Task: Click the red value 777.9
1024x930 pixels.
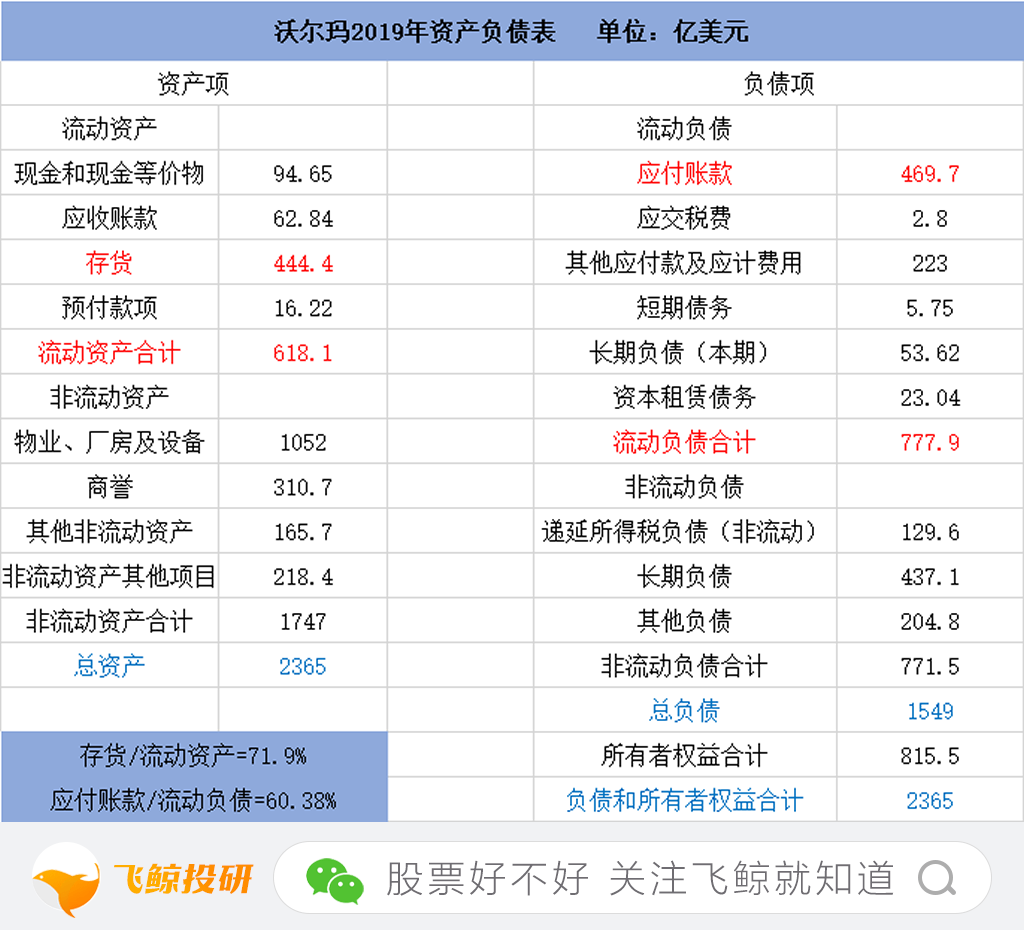Action: point(930,443)
